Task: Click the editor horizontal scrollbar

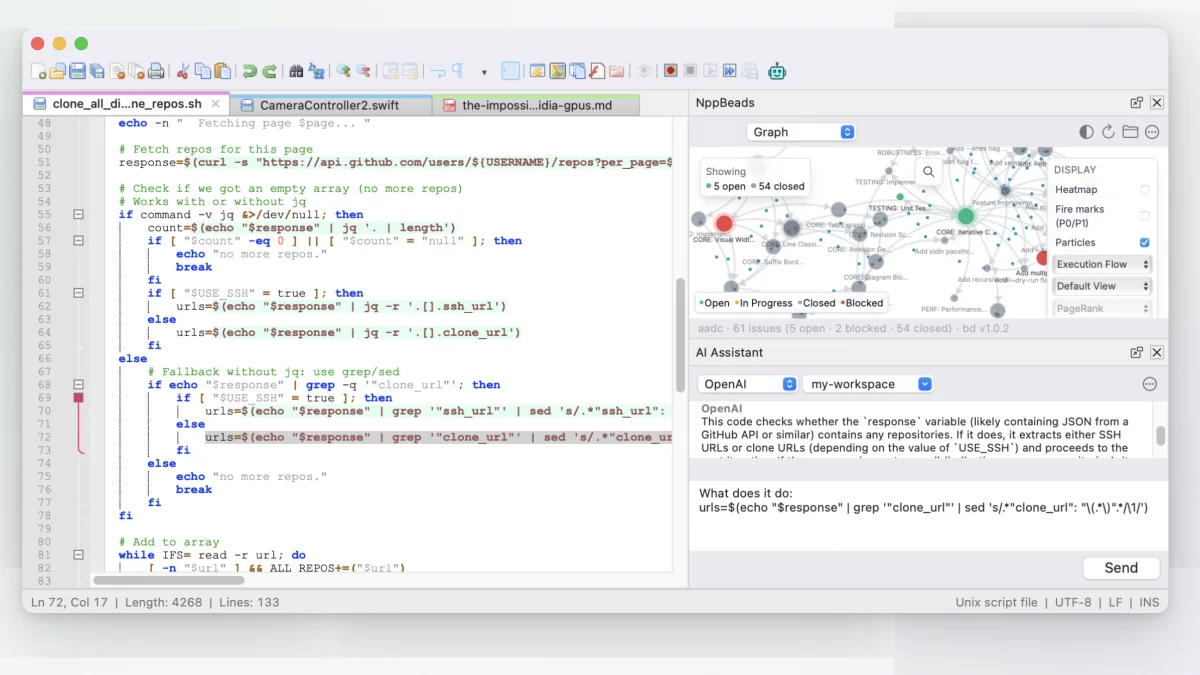Action: coord(168,579)
